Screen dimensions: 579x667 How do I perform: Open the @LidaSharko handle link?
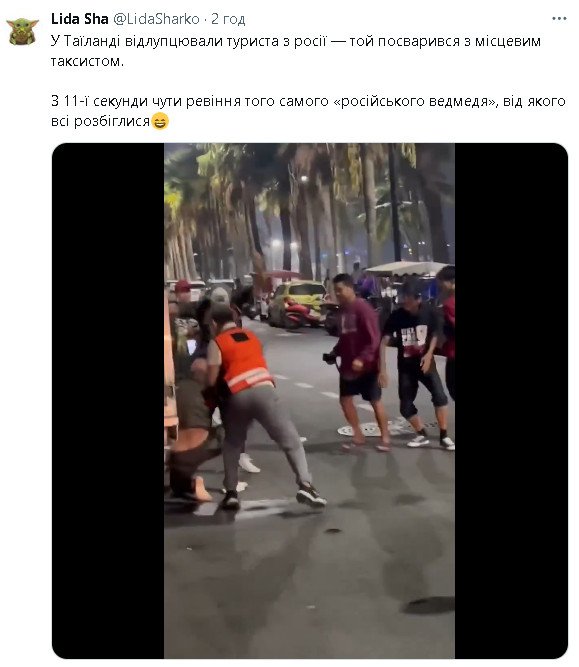[x=156, y=19]
